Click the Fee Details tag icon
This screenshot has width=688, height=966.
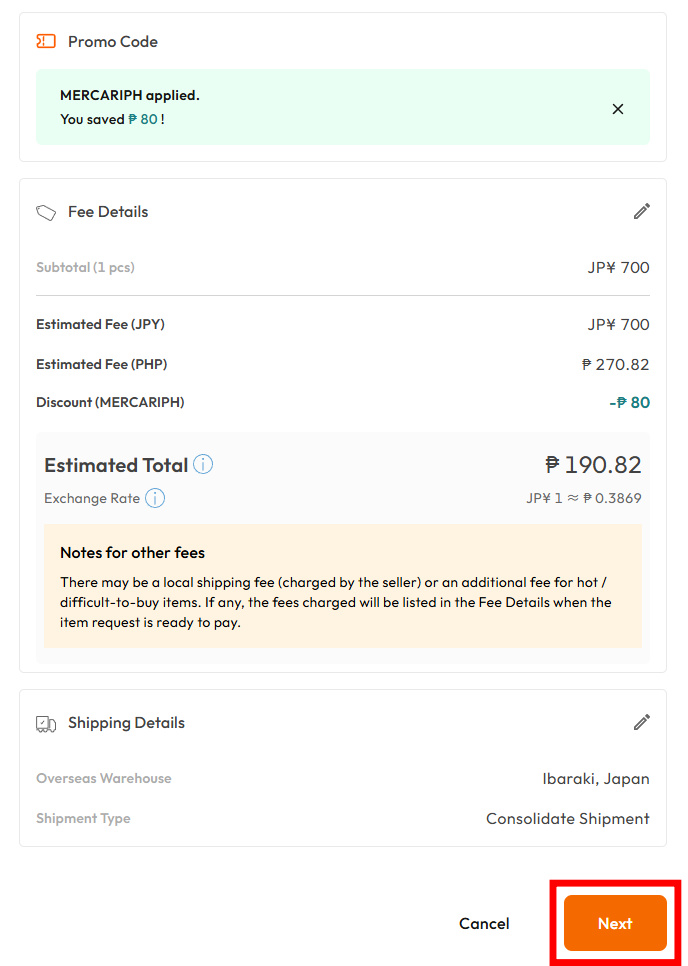tap(46, 213)
